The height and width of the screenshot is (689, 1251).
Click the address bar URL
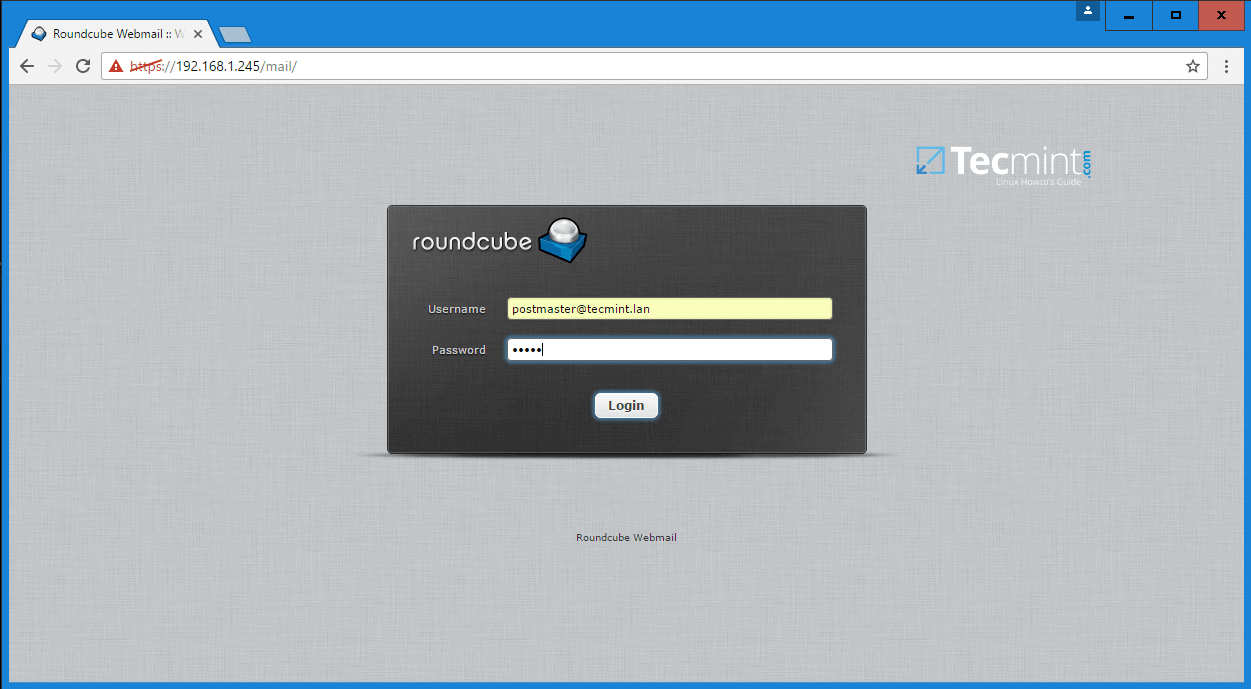[x=210, y=66]
